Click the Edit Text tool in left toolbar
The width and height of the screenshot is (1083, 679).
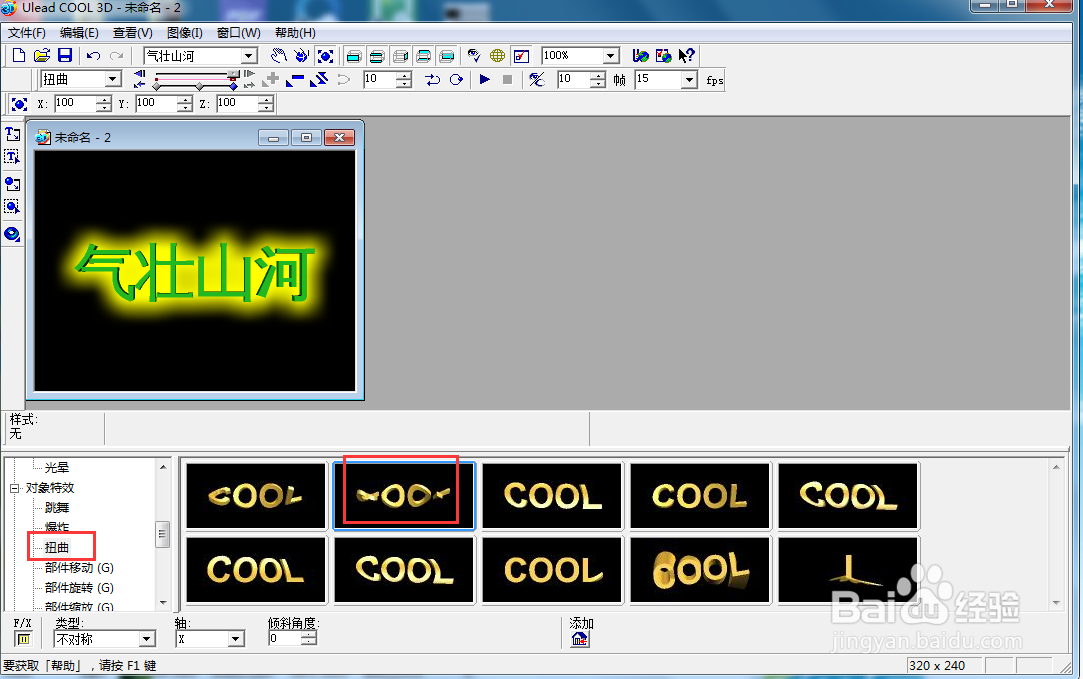tap(12, 157)
